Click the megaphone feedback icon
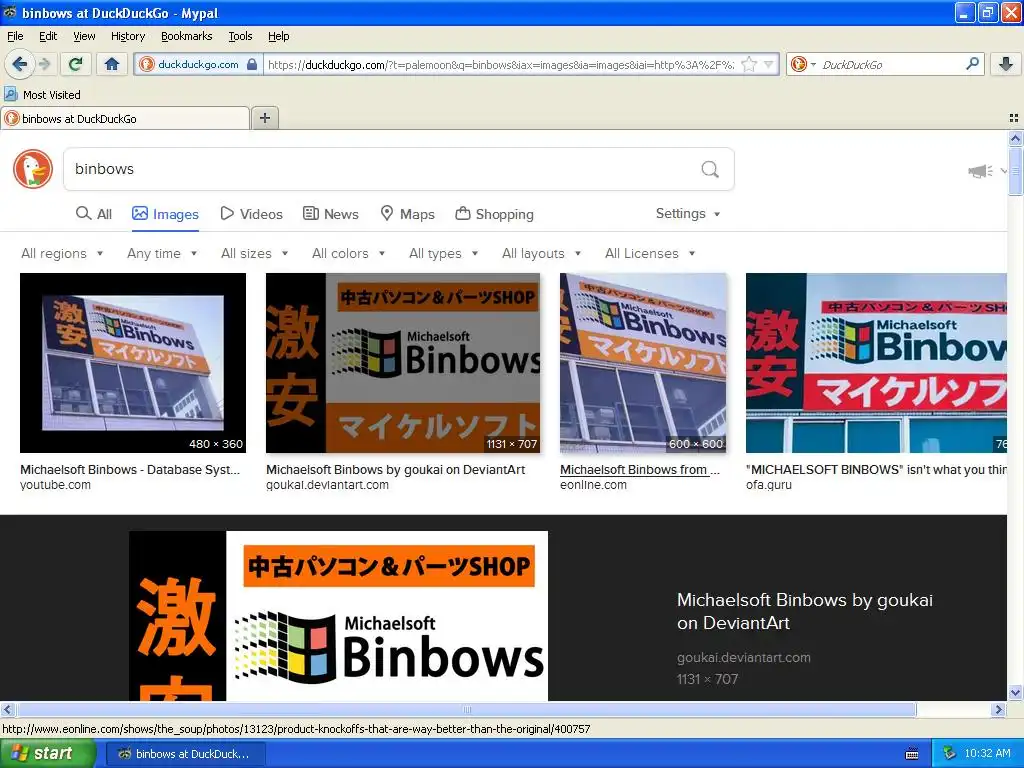The width and height of the screenshot is (1024, 768). click(980, 171)
